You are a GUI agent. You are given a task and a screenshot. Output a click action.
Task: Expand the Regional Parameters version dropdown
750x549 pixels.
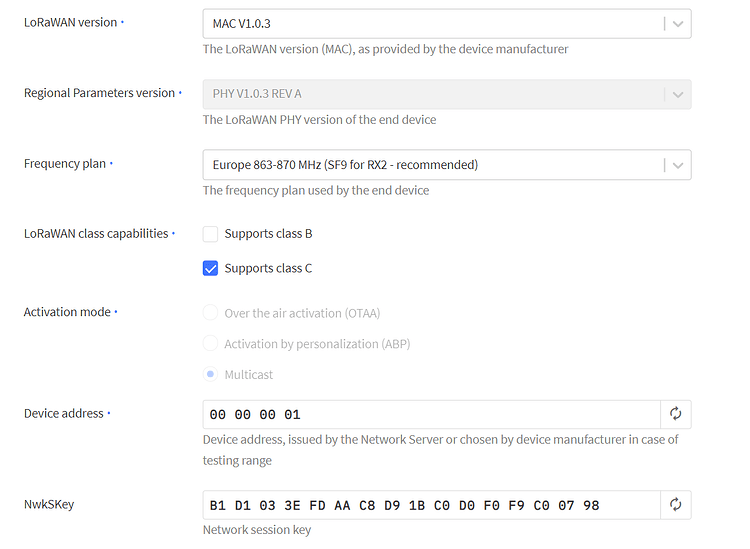click(447, 94)
